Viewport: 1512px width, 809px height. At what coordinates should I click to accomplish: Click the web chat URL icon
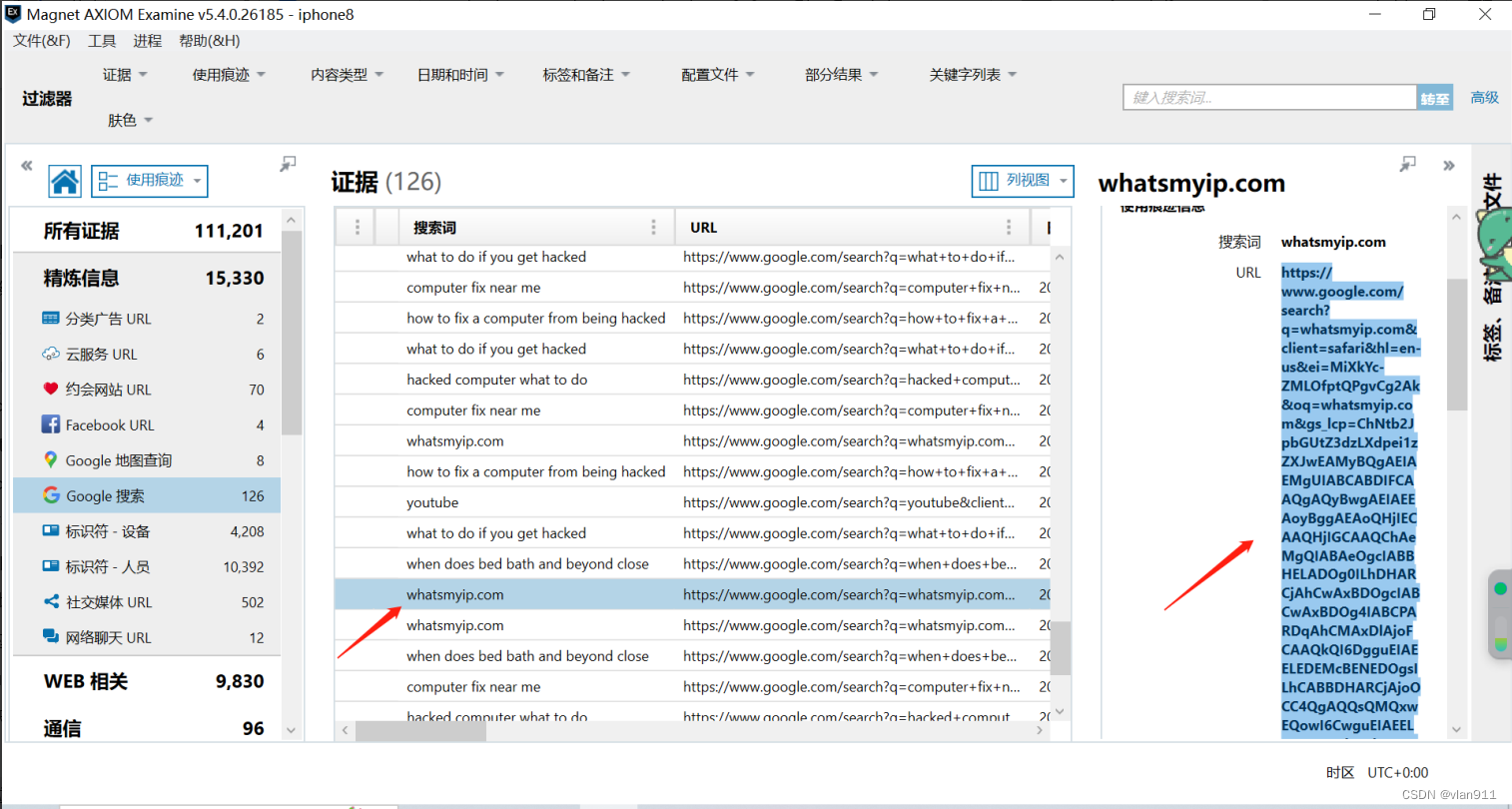[x=51, y=636]
